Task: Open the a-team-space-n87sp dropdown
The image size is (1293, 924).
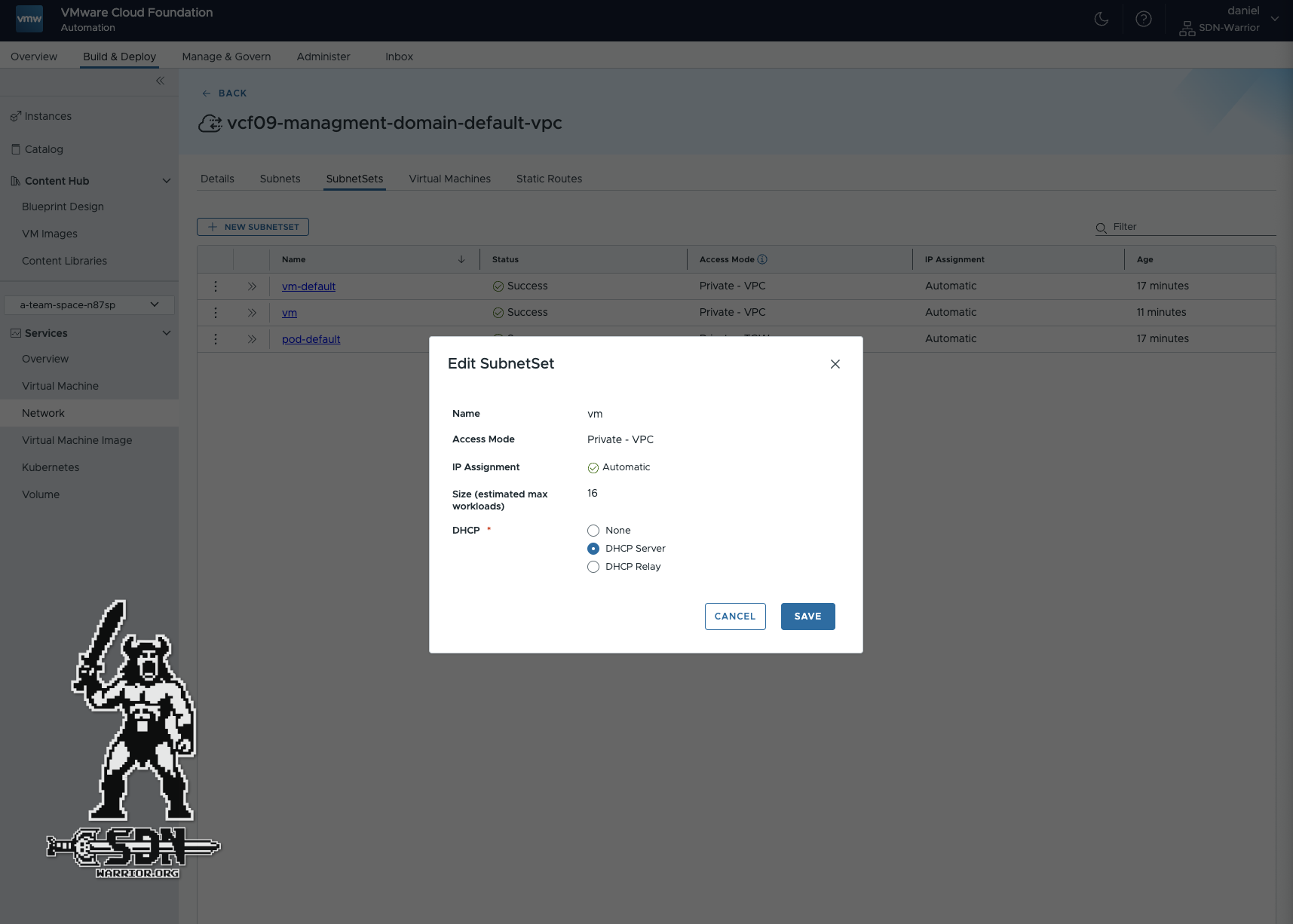Action: click(x=89, y=305)
